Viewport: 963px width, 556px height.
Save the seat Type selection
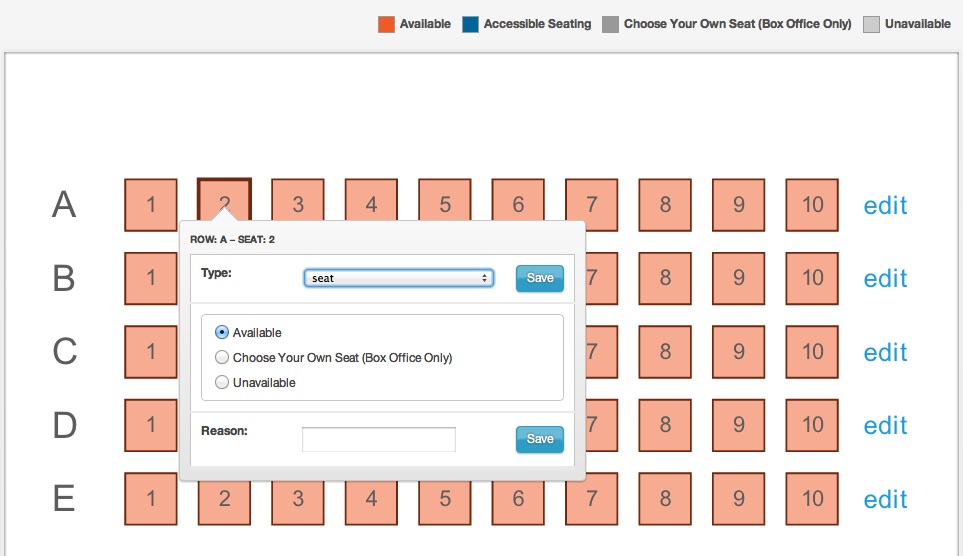click(x=540, y=278)
